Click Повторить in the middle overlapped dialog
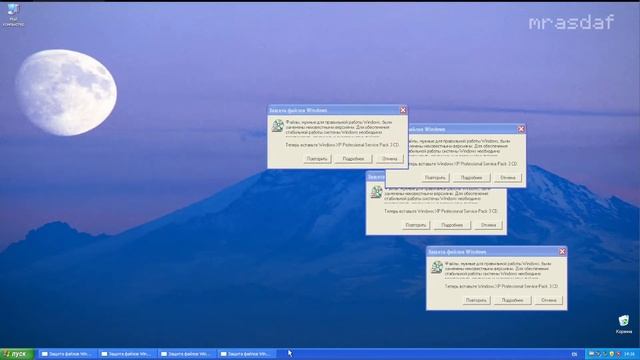Screen dimensions: 640x360 click(416, 225)
